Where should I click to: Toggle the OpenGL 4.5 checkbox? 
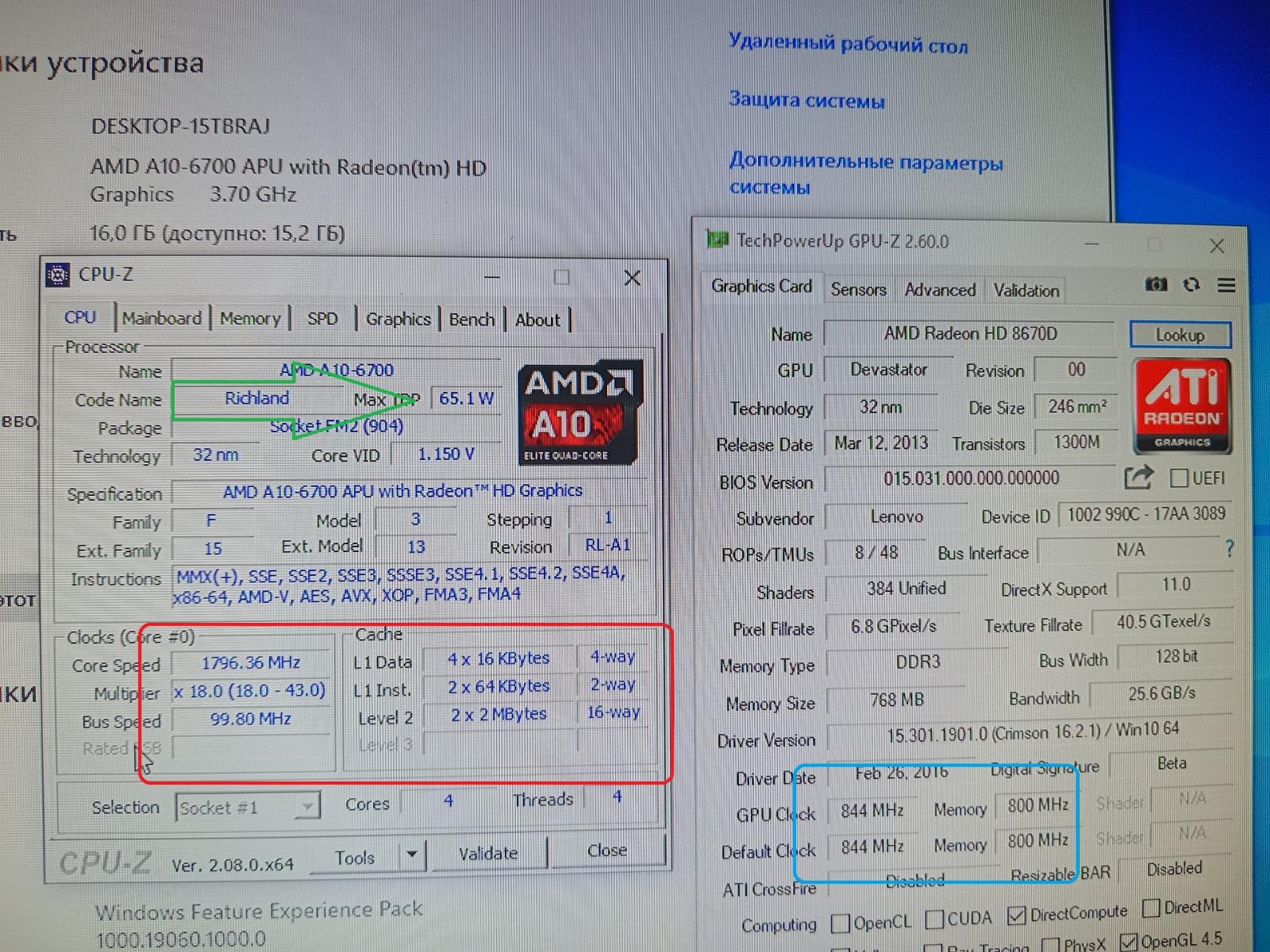(1128, 942)
